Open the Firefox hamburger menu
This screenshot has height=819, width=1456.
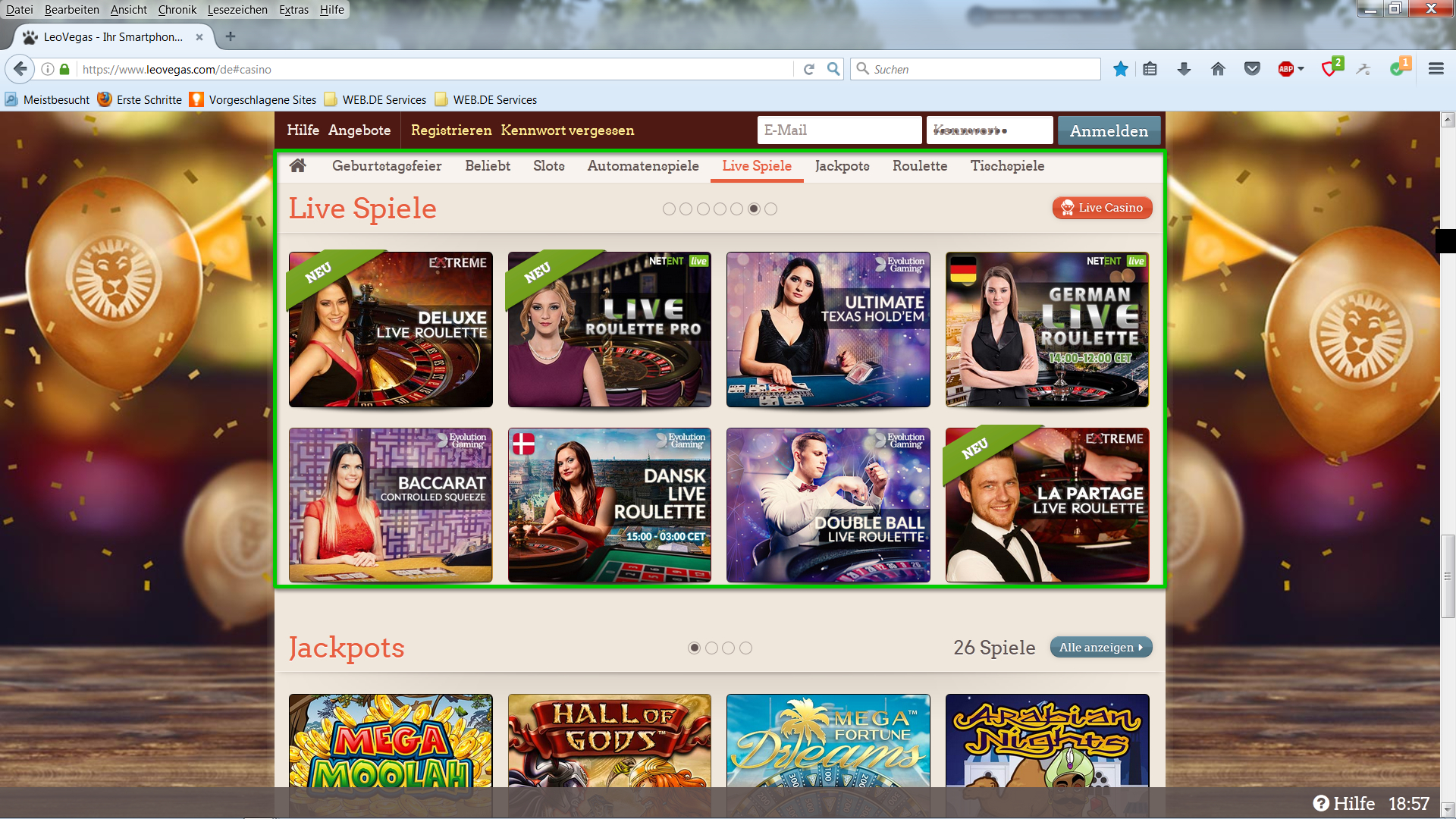(x=1436, y=69)
